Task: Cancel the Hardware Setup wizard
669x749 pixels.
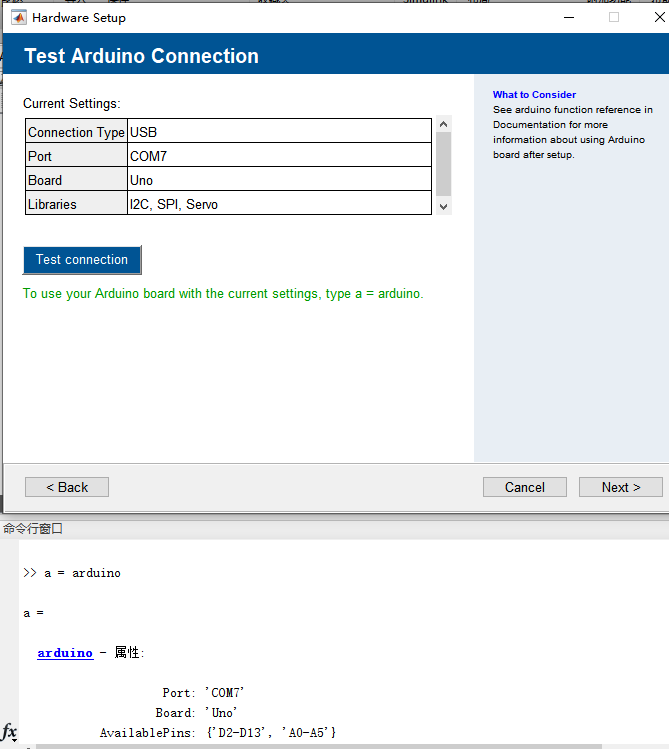Action: point(525,487)
